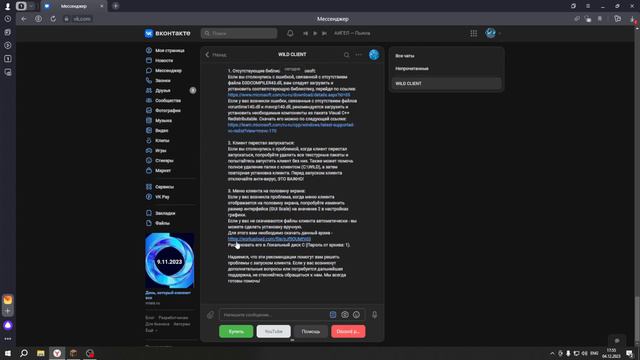This screenshot has width=640, height=360.
Task: Focus the VK search field in header
Action: coord(239,33)
